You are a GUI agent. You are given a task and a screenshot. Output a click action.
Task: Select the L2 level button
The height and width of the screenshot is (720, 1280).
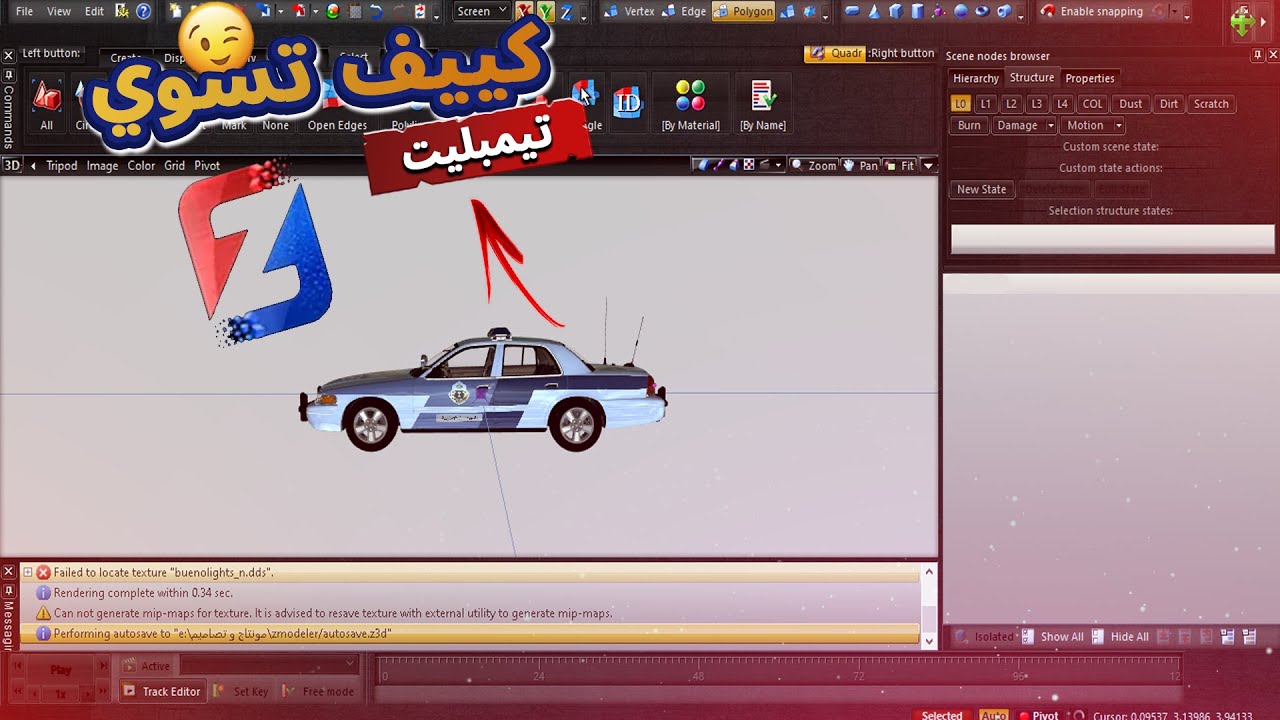point(1011,104)
